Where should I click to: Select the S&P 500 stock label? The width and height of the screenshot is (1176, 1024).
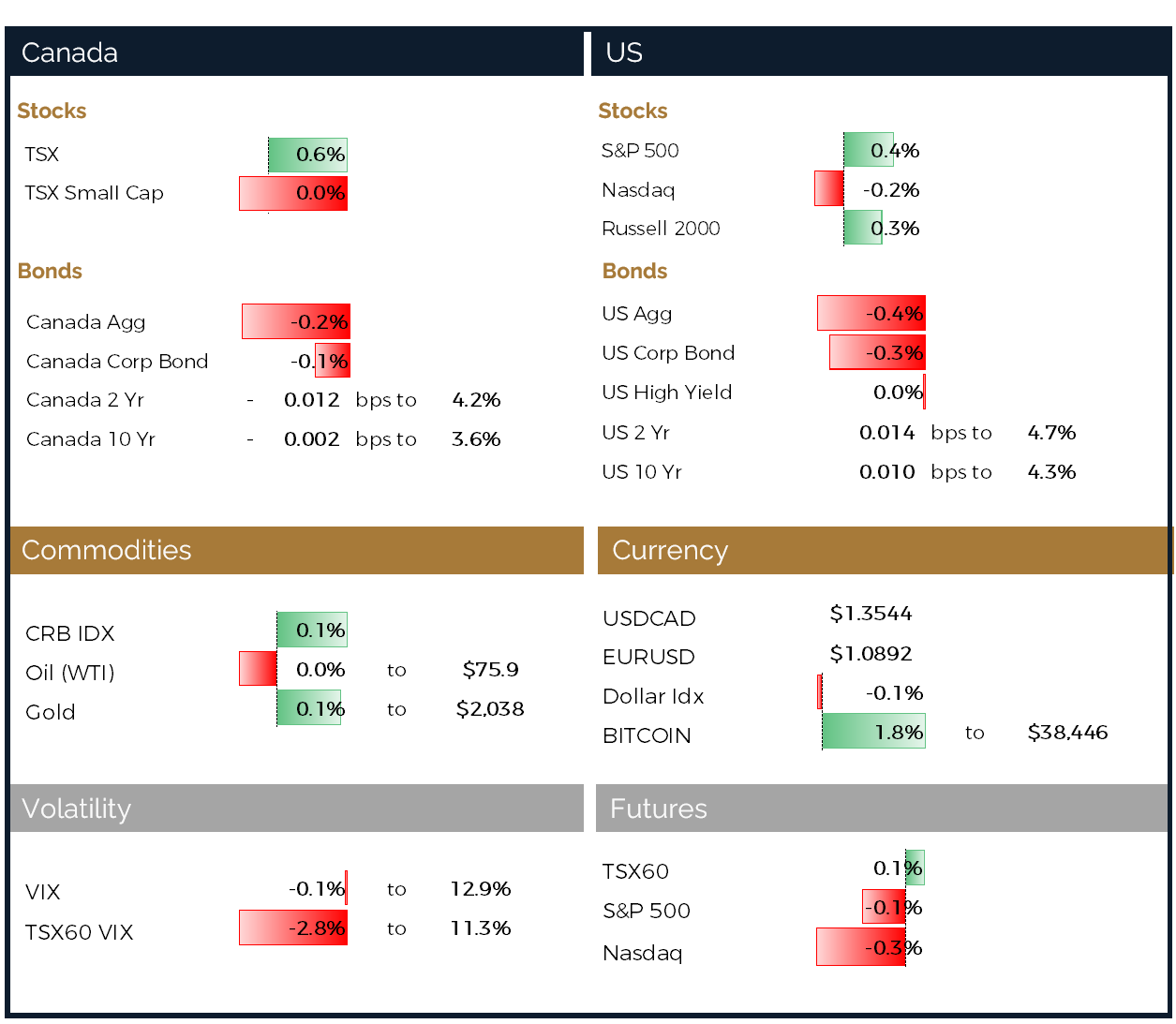click(x=639, y=150)
